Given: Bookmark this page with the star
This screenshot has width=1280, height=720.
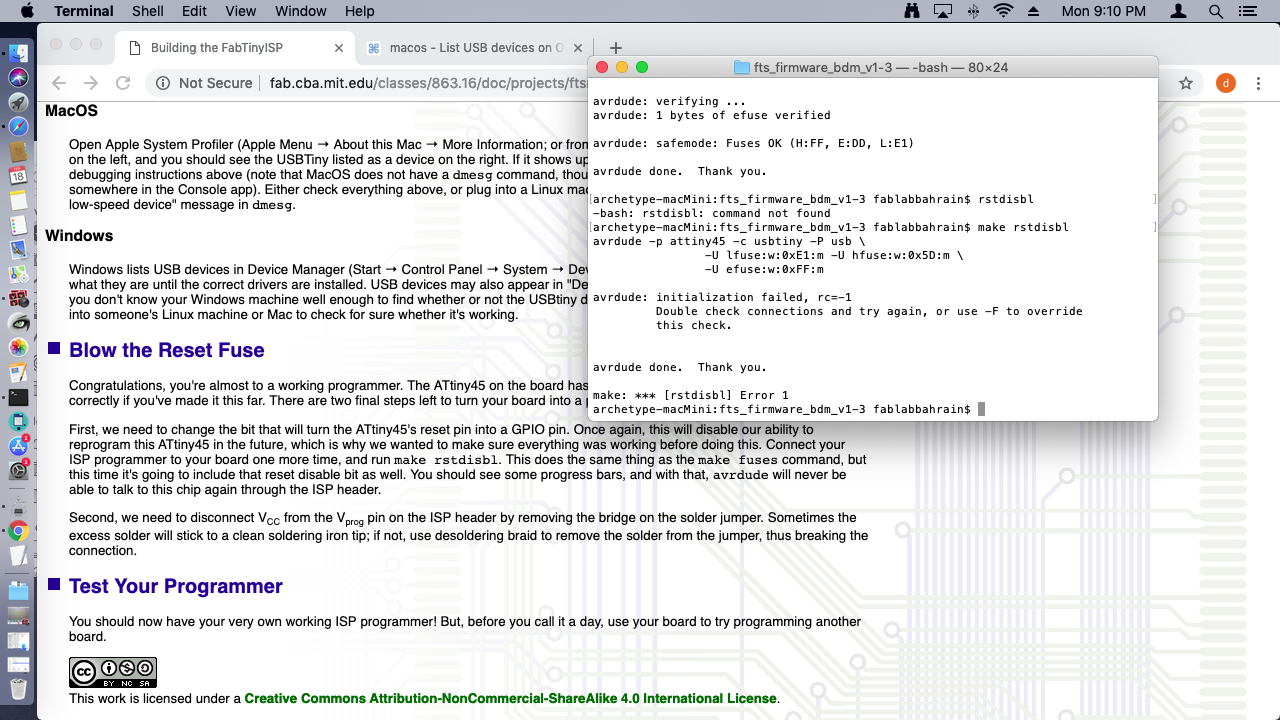Looking at the screenshot, I should click(x=1186, y=83).
